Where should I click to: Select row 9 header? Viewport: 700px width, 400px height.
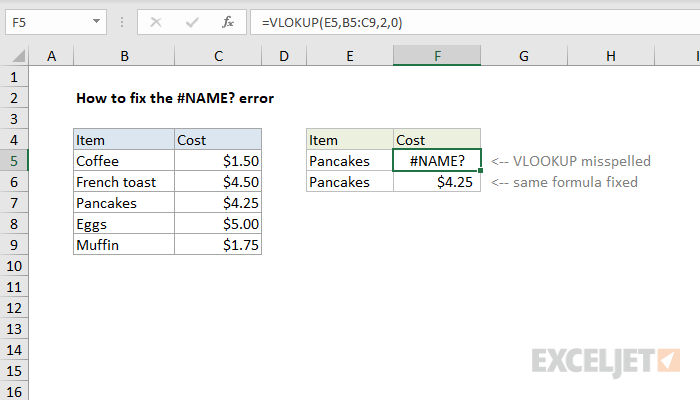[14, 245]
